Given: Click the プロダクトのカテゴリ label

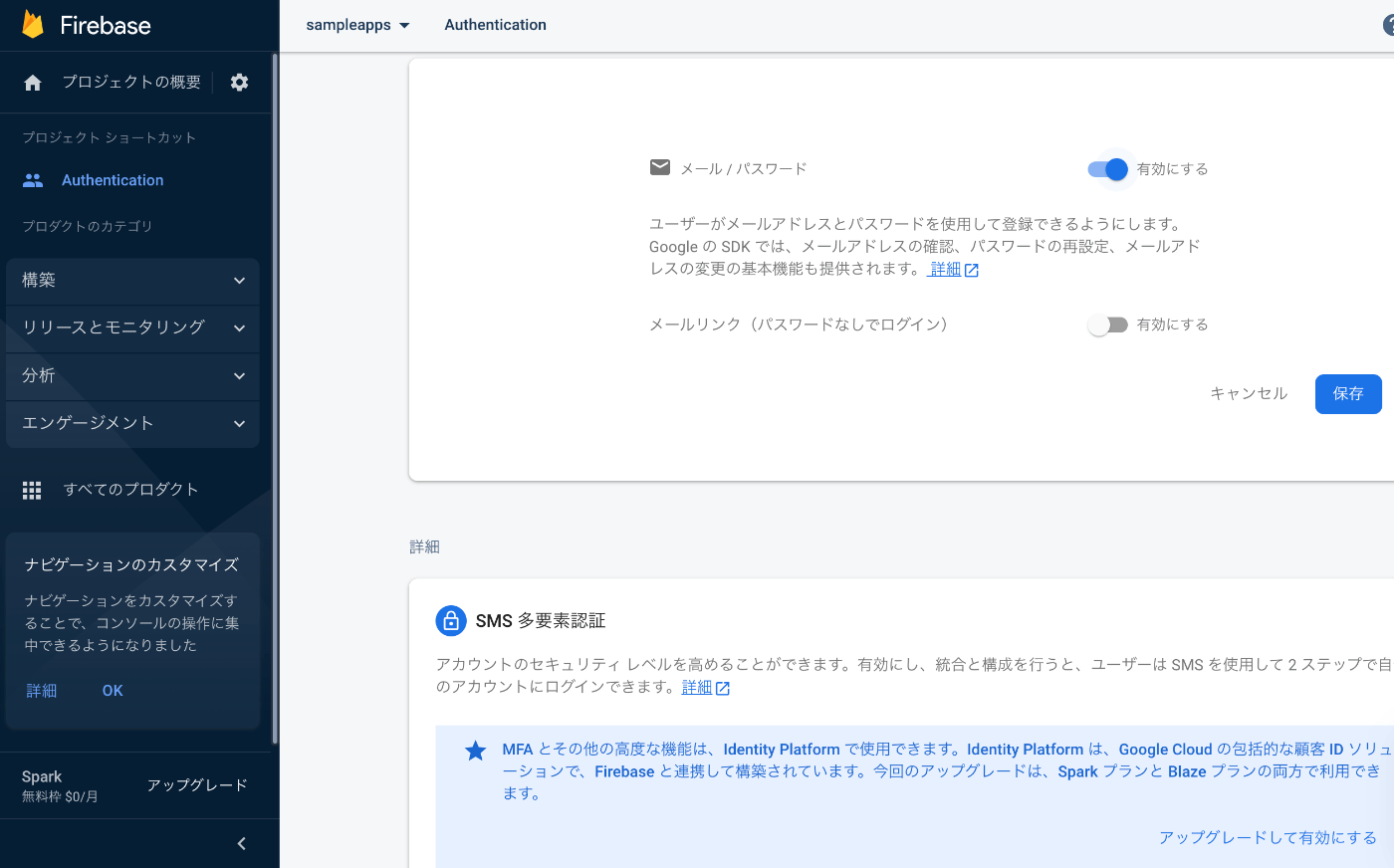Looking at the screenshot, I should click(88, 226).
